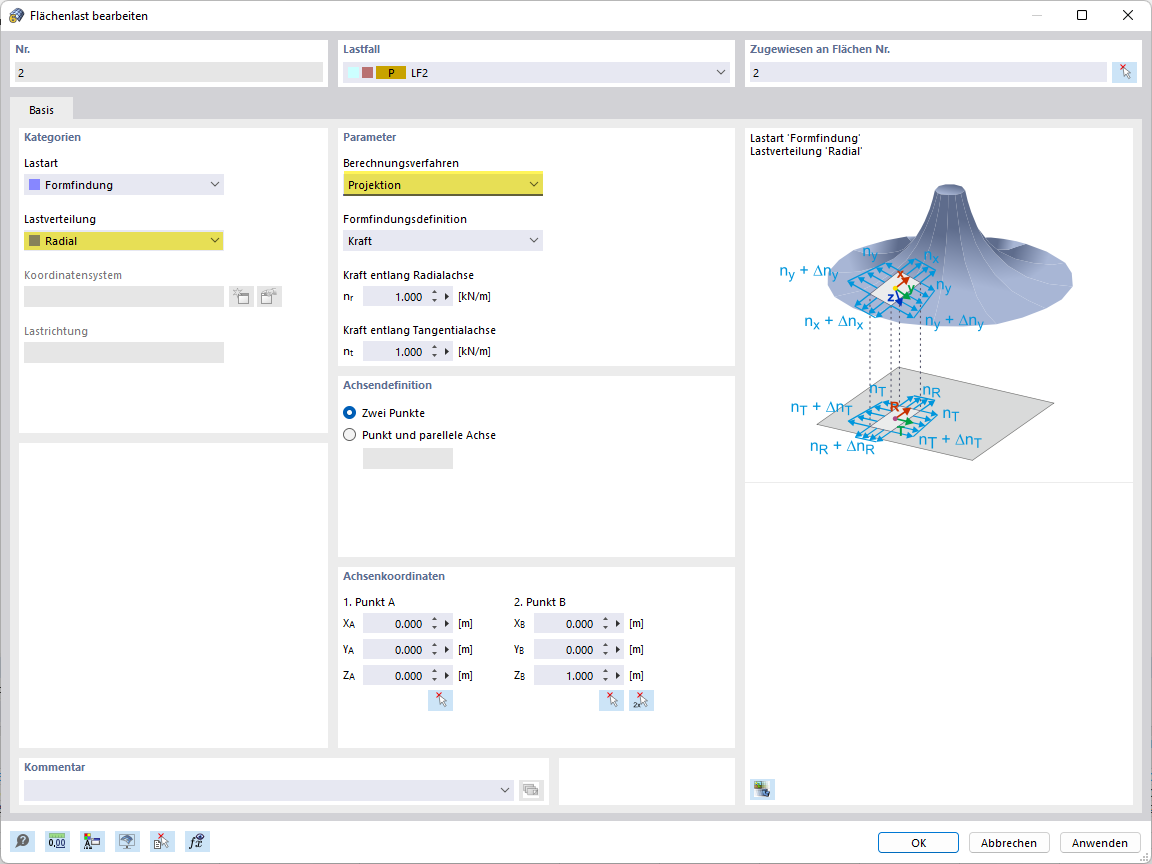Close the Flächenlast bearbeiten dialog
This screenshot has height=864, width=1152.
1128,15
